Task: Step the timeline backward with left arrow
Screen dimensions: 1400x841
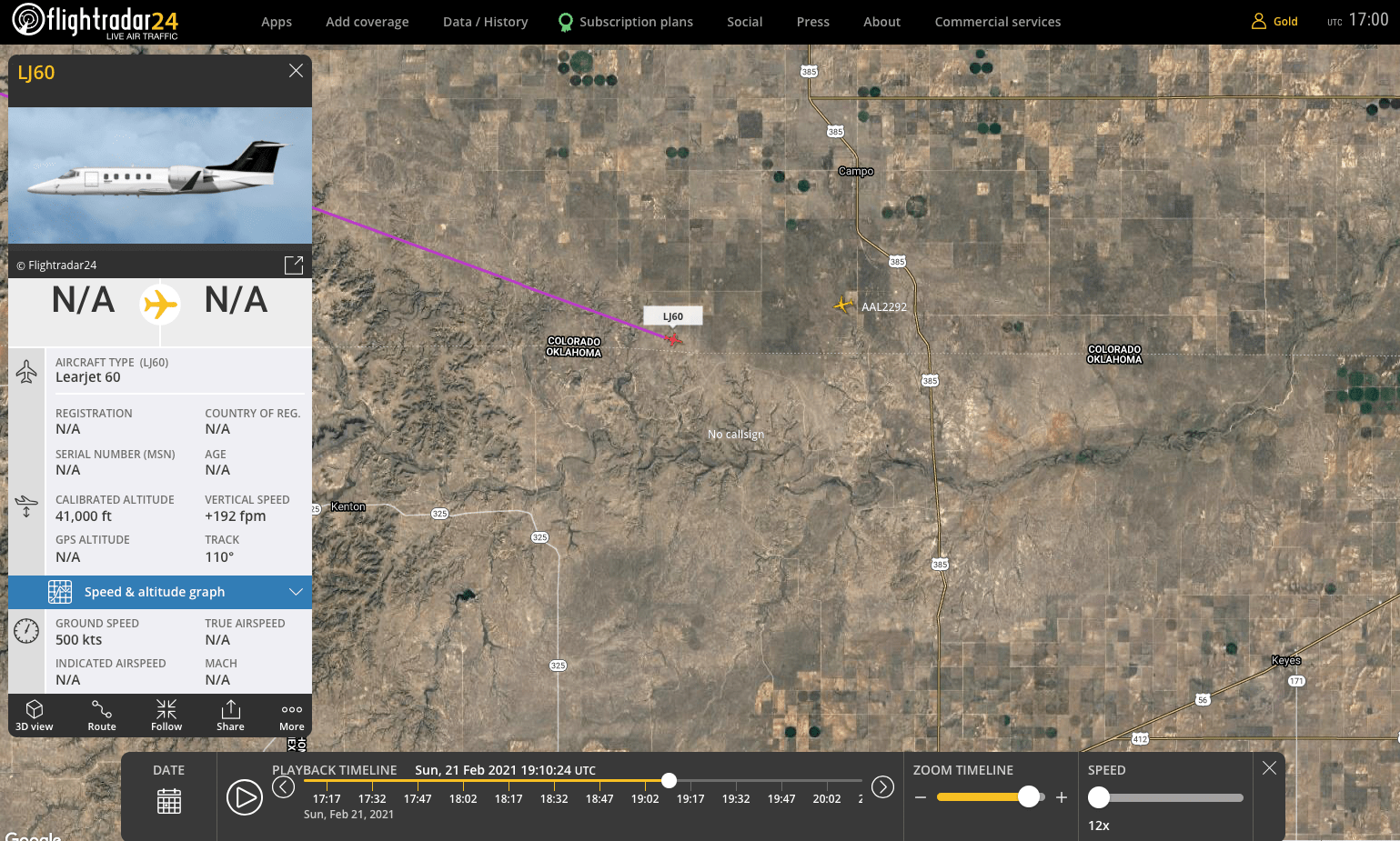Action: click(284, 787)
